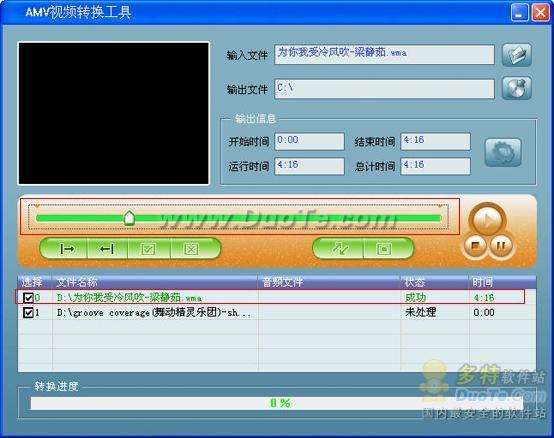Stop the preview playback
554x438 pixels.
click(x=475, y=246)
